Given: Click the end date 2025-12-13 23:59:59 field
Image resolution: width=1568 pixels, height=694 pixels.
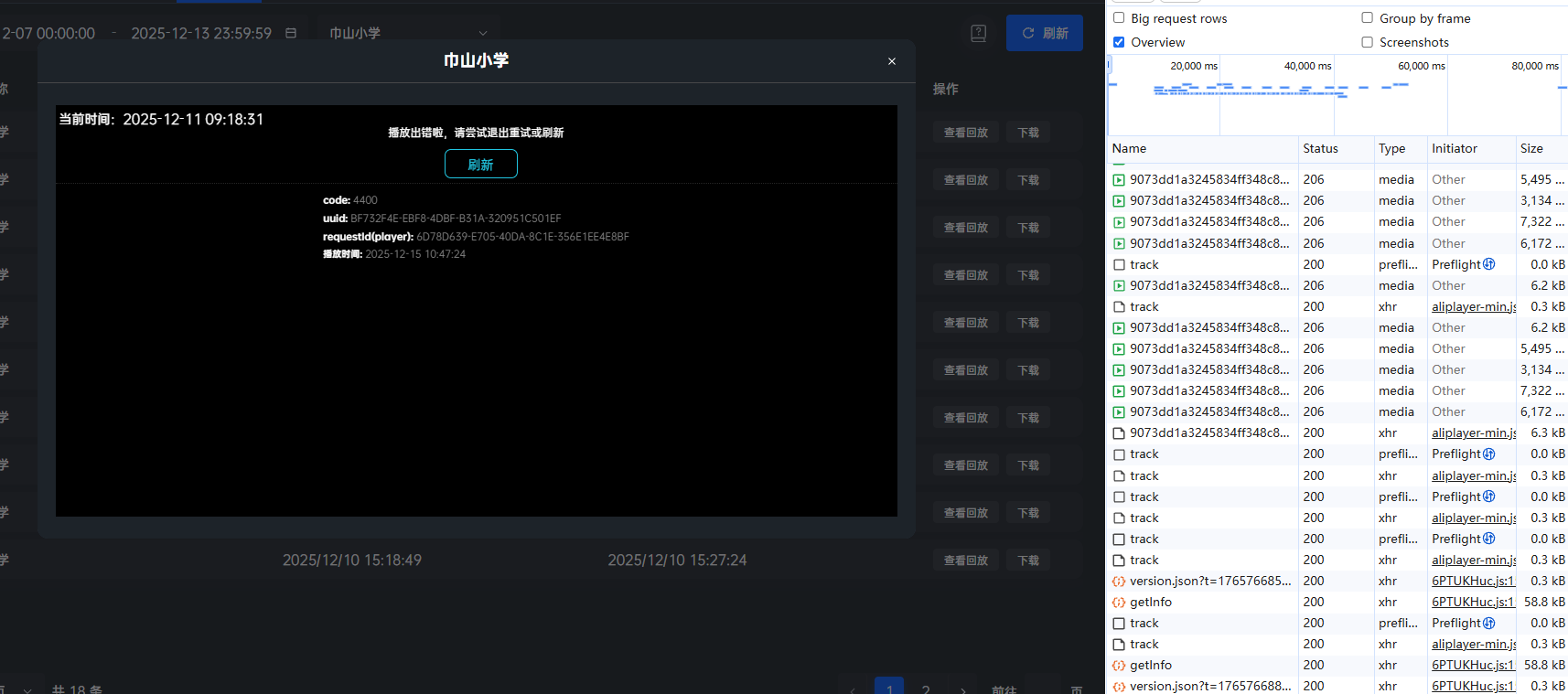Looking at the screenshot, I should click(x=201, y=33).
